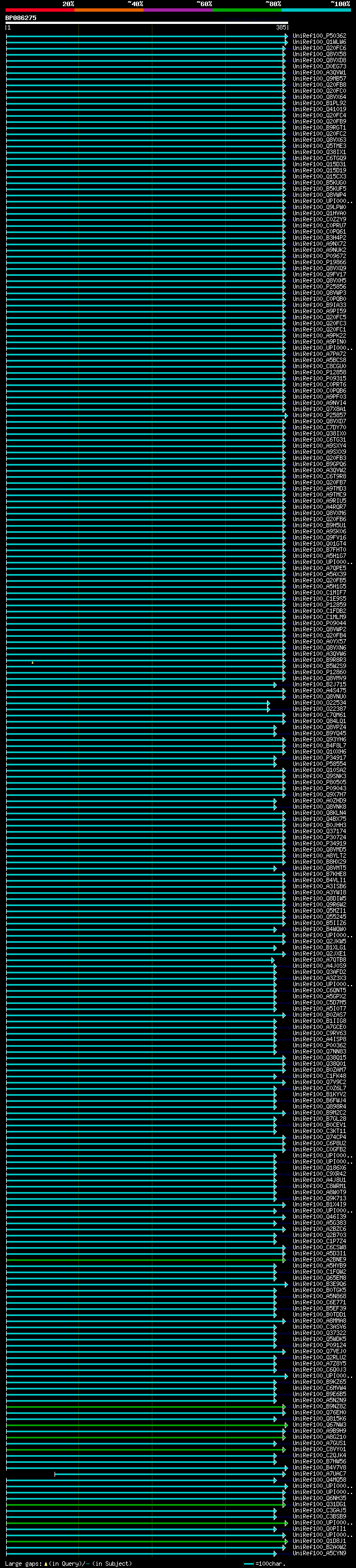Select hit UniRef100_A4S475

click(319, 690)
